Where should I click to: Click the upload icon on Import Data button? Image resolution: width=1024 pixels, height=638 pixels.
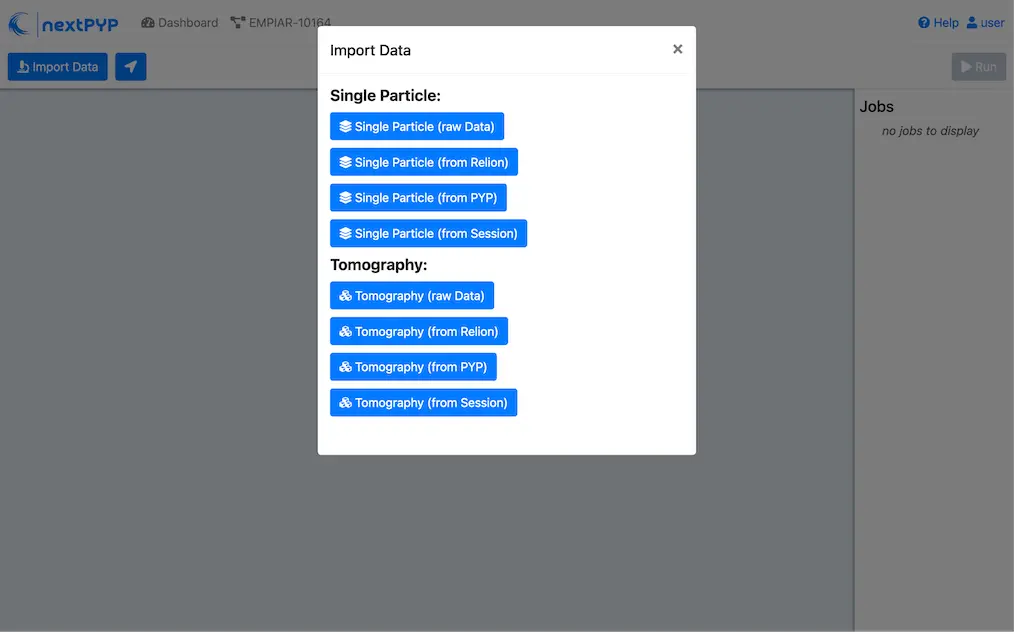(x=23, y=66)
